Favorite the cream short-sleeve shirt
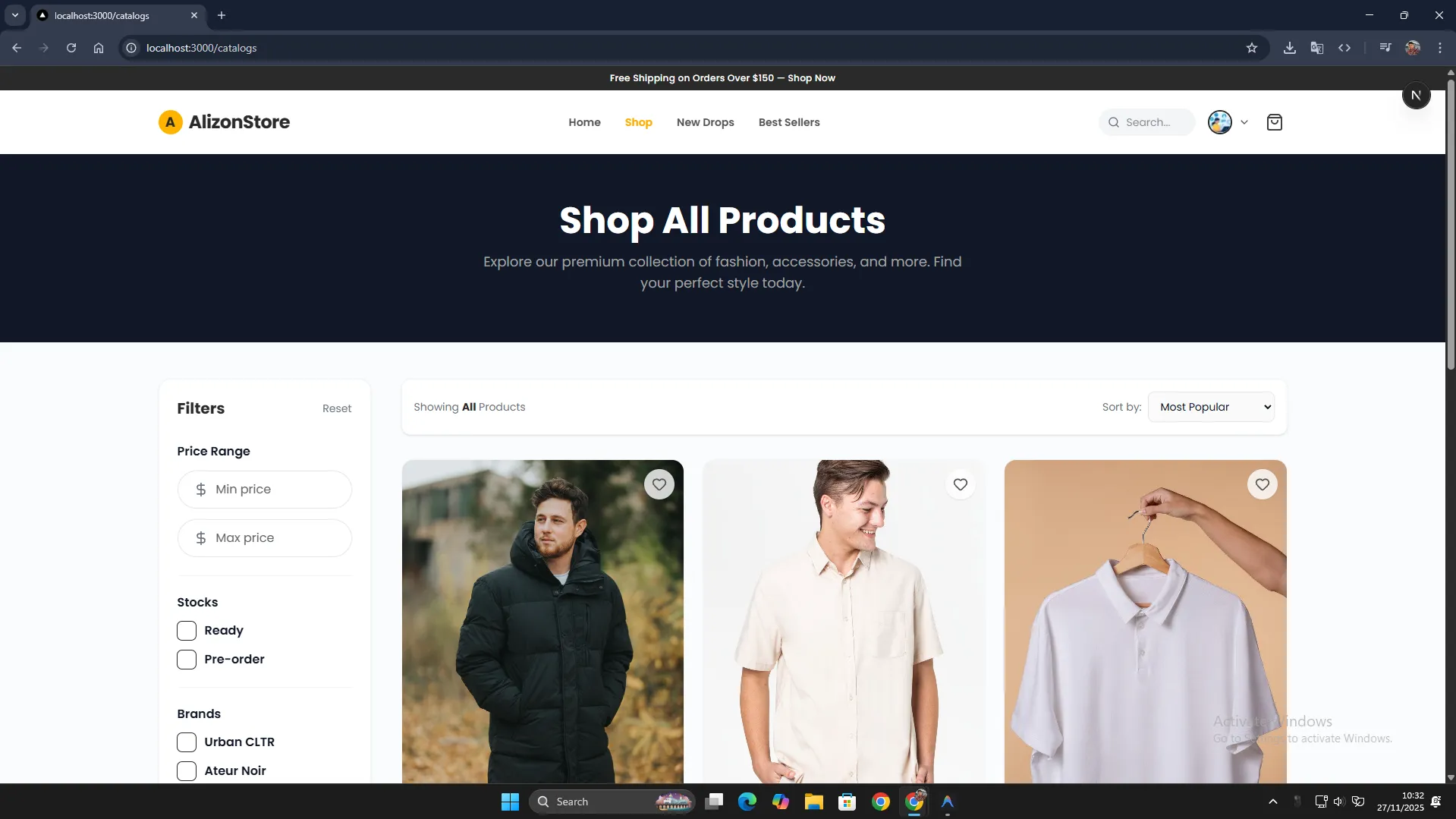This screenshot has height=819, width=1456. (960, 484)
